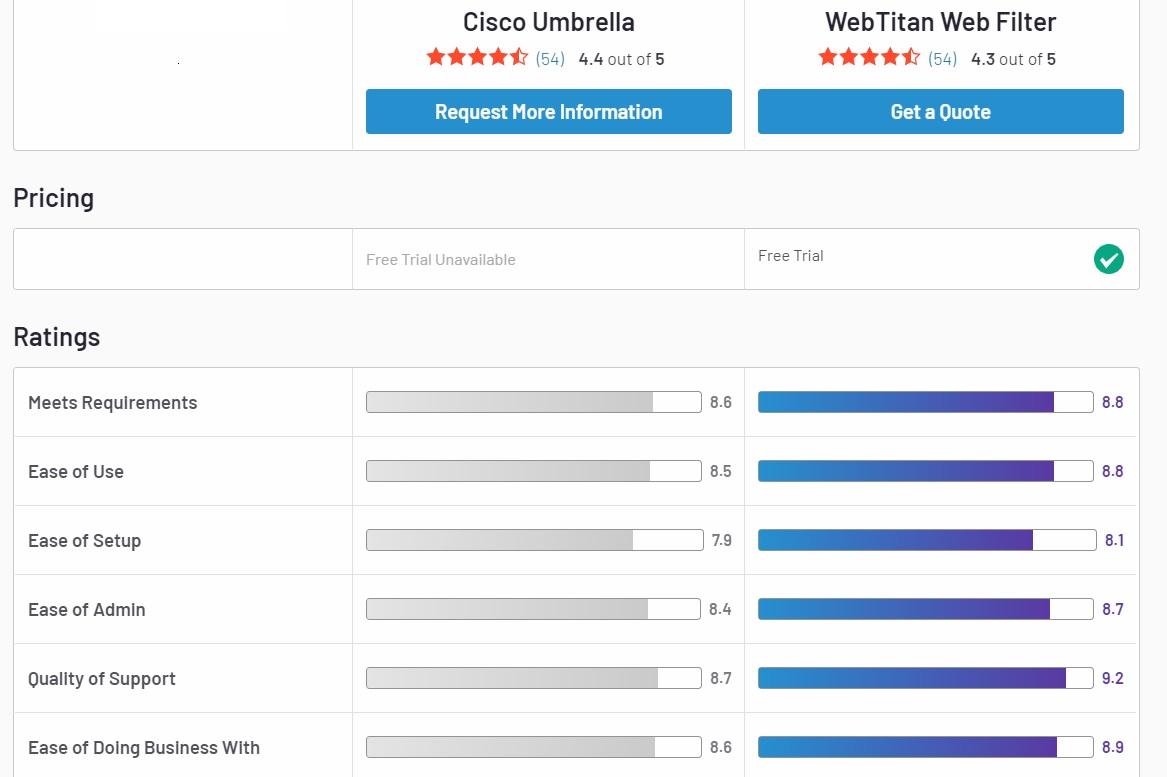Select the Cisco Umbrella product title

548,22
